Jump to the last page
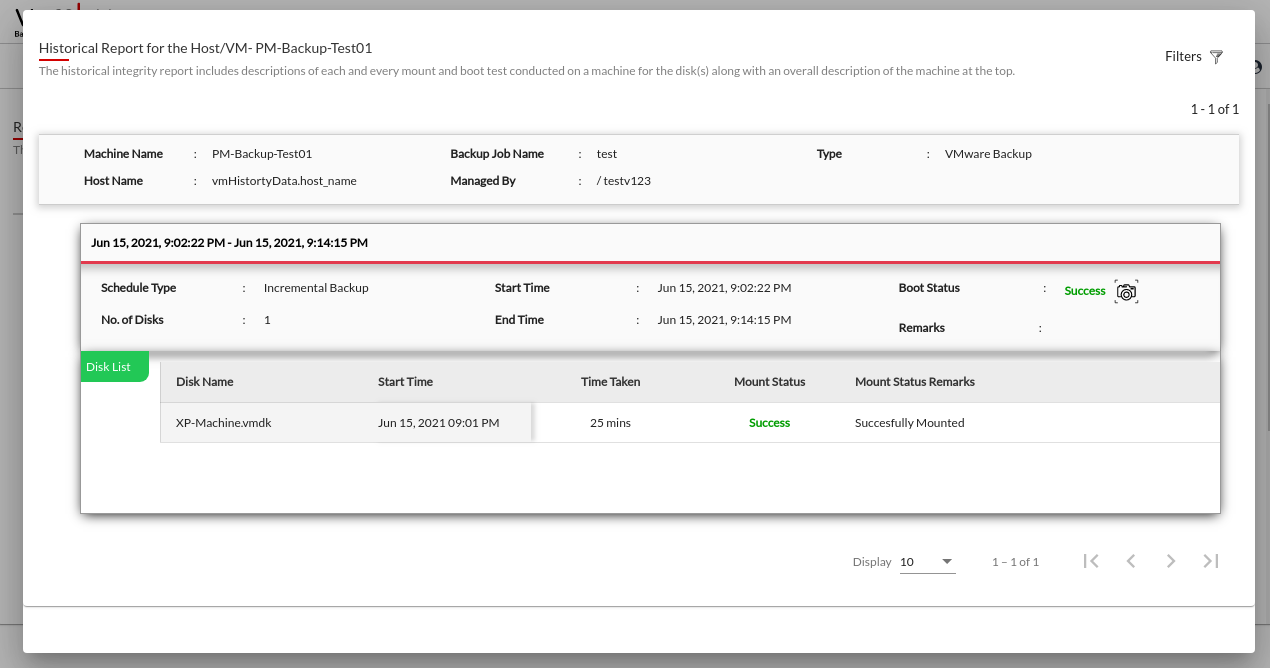This screenshot has width=1270, height=668. pos(1211,561)
